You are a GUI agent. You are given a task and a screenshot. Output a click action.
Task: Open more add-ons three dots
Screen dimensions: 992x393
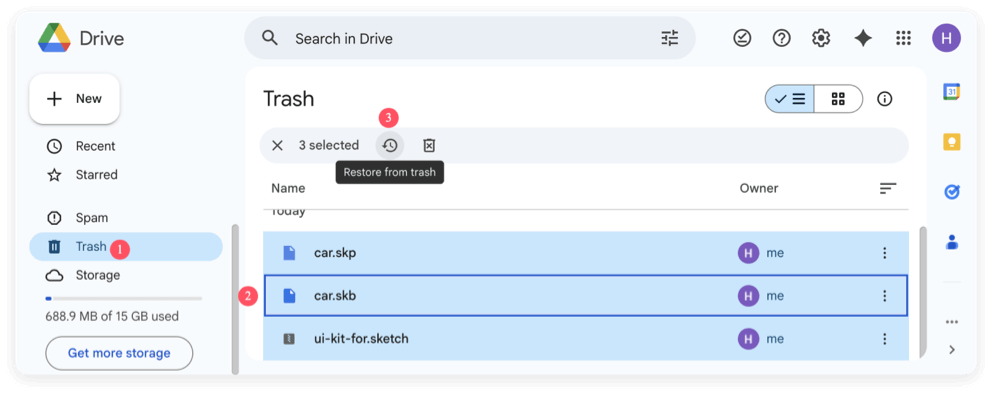(952, 321)
